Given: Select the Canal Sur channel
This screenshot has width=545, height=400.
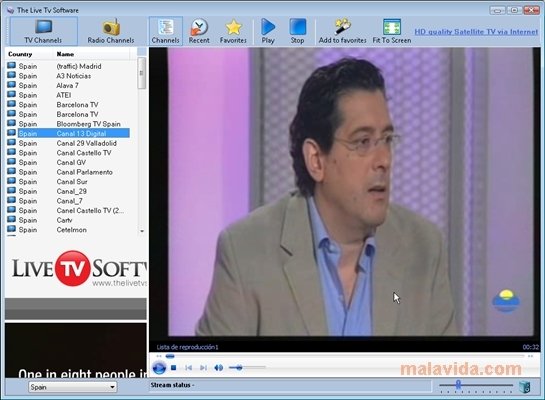Looking at the screenshot, I should (x=74, y=181).
